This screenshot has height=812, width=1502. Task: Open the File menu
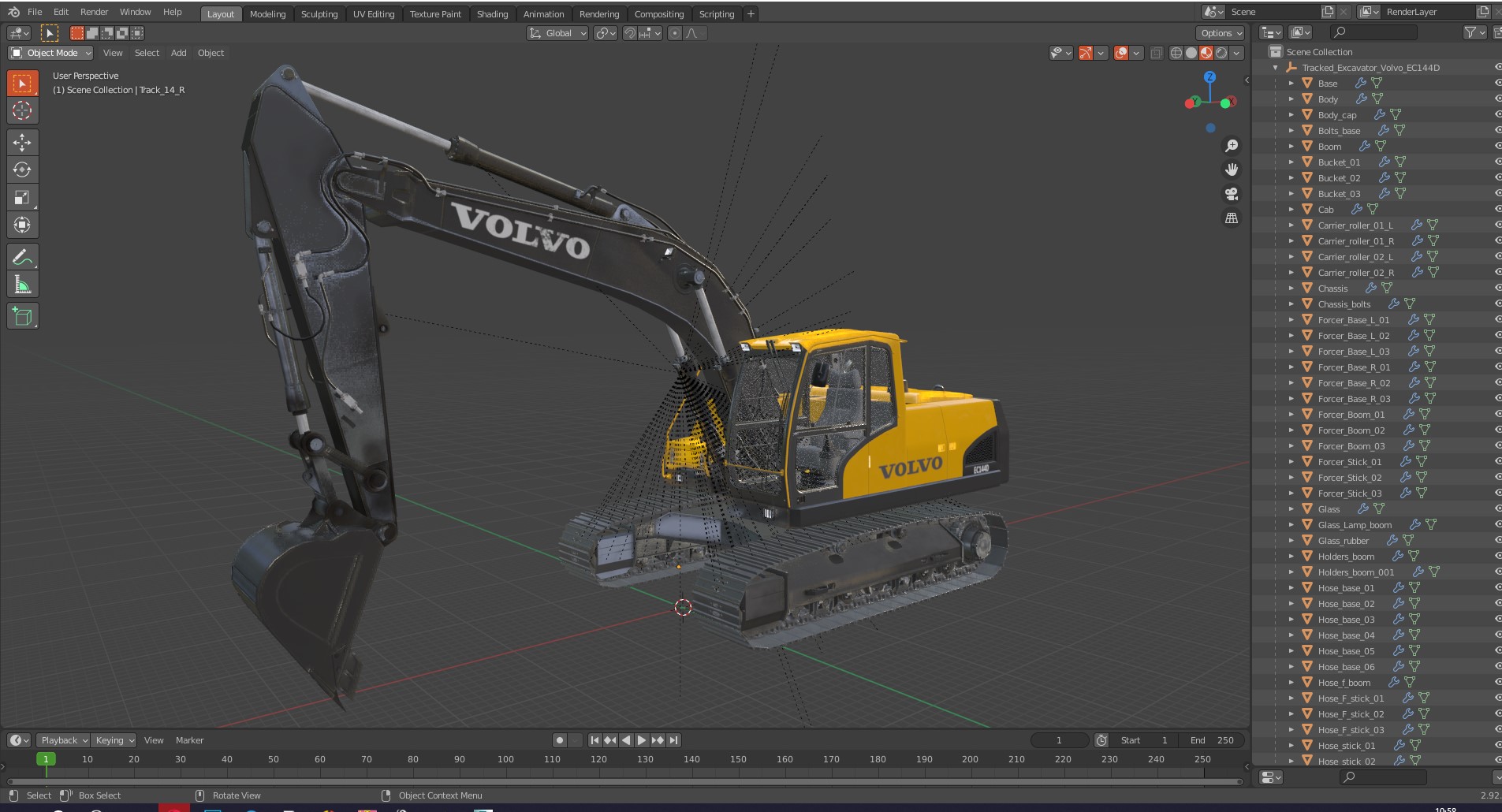click(x=35, y=12)
